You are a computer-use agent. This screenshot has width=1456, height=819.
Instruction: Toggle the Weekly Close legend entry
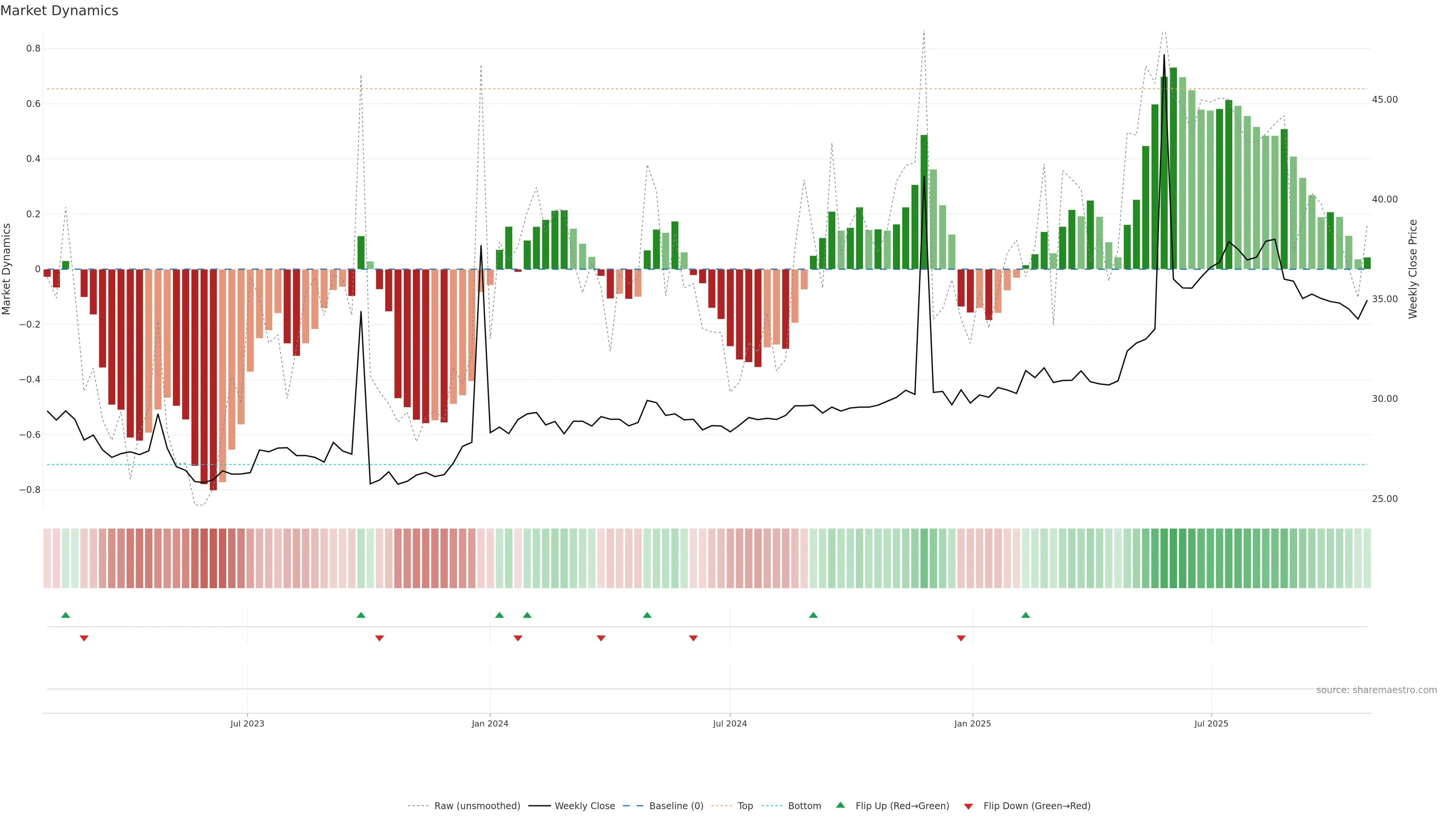(x=584, y=805)
